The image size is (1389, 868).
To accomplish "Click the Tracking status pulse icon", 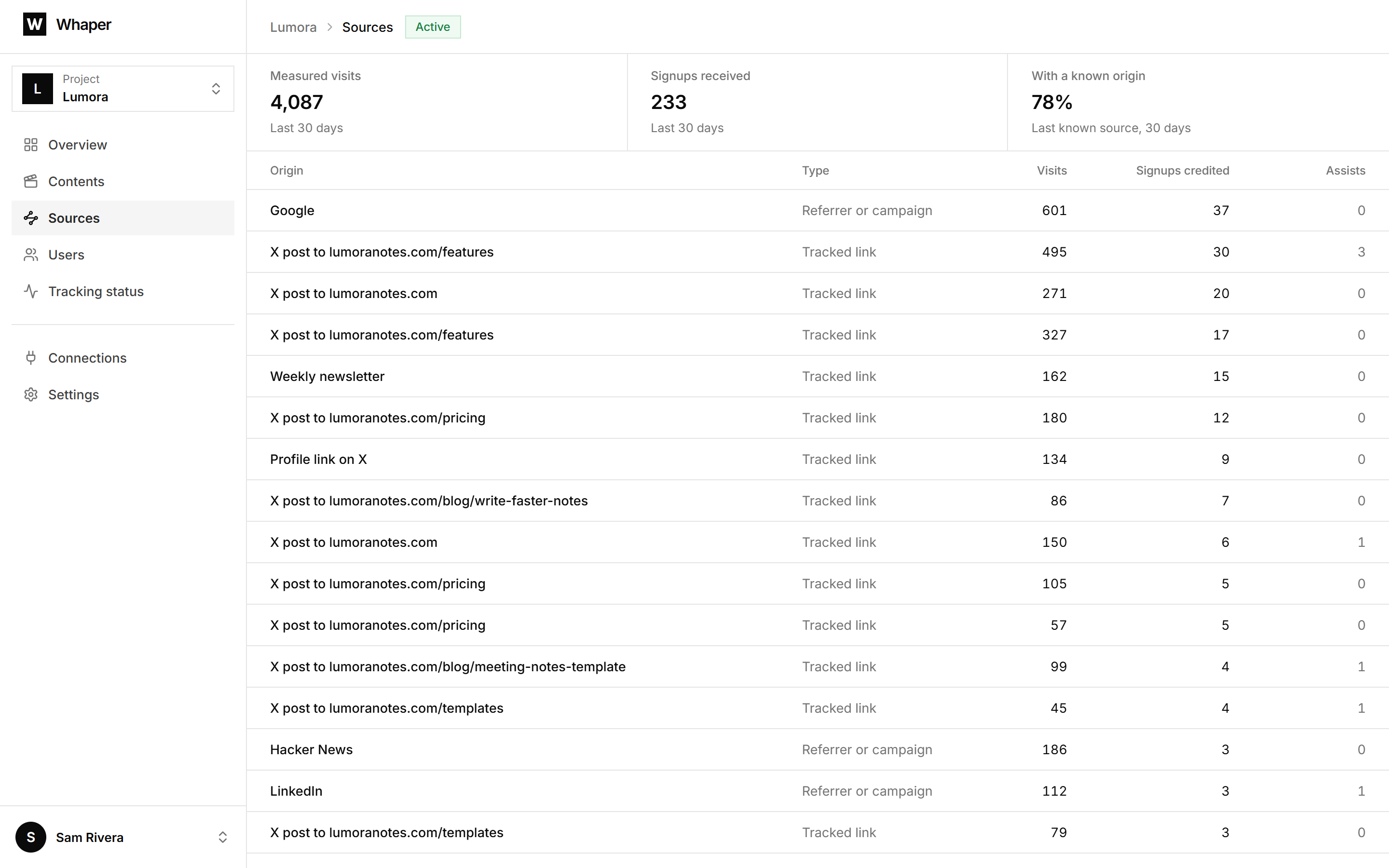I will click(31, 291).
